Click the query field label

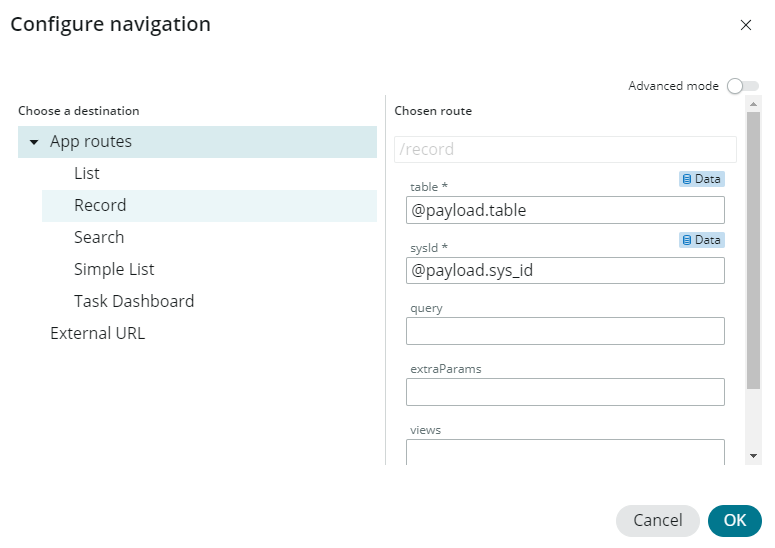tap(426, 308)
